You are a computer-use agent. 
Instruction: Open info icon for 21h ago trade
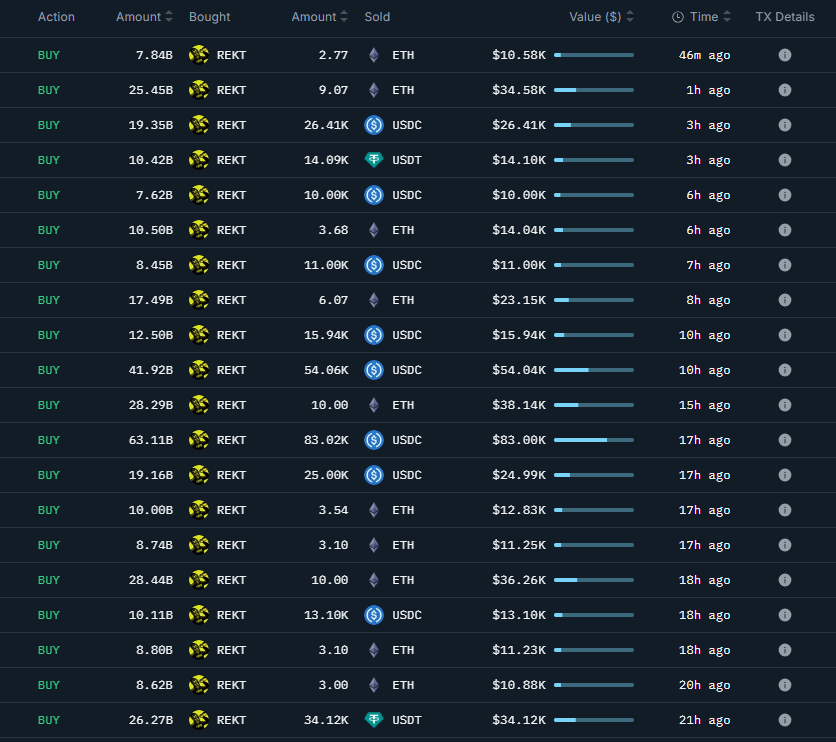click(784, 720)
